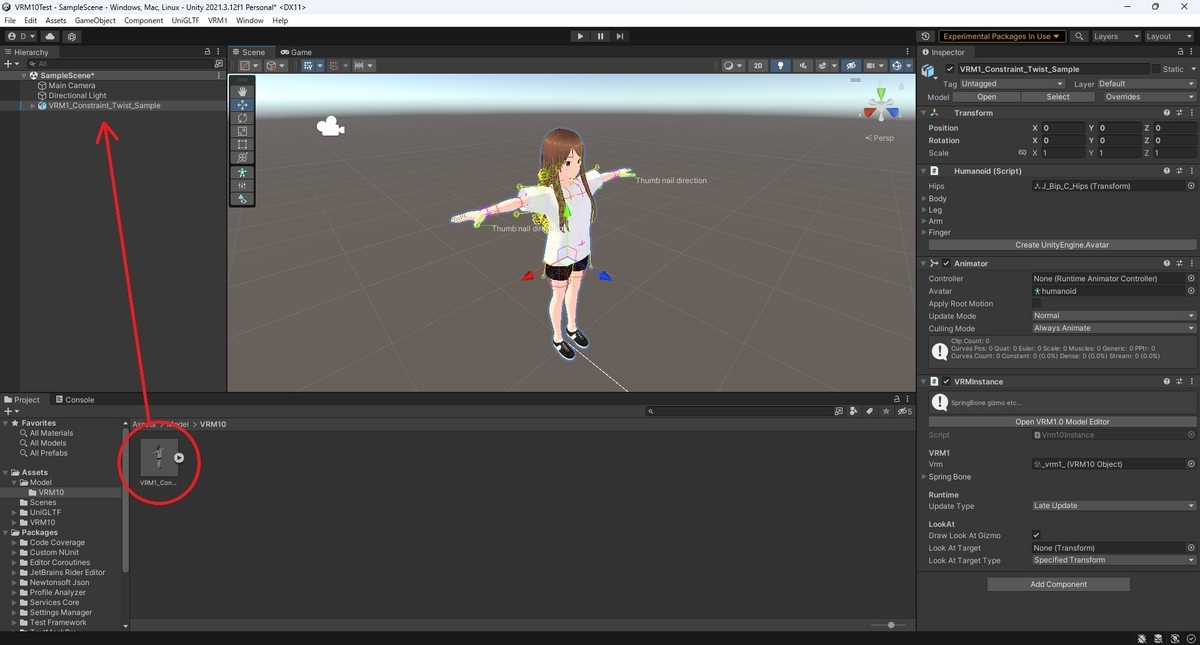Select VRM1_Con... prefab thumbnail in Project
Screen dimensions: 1200x645
(x=158, y=458)
